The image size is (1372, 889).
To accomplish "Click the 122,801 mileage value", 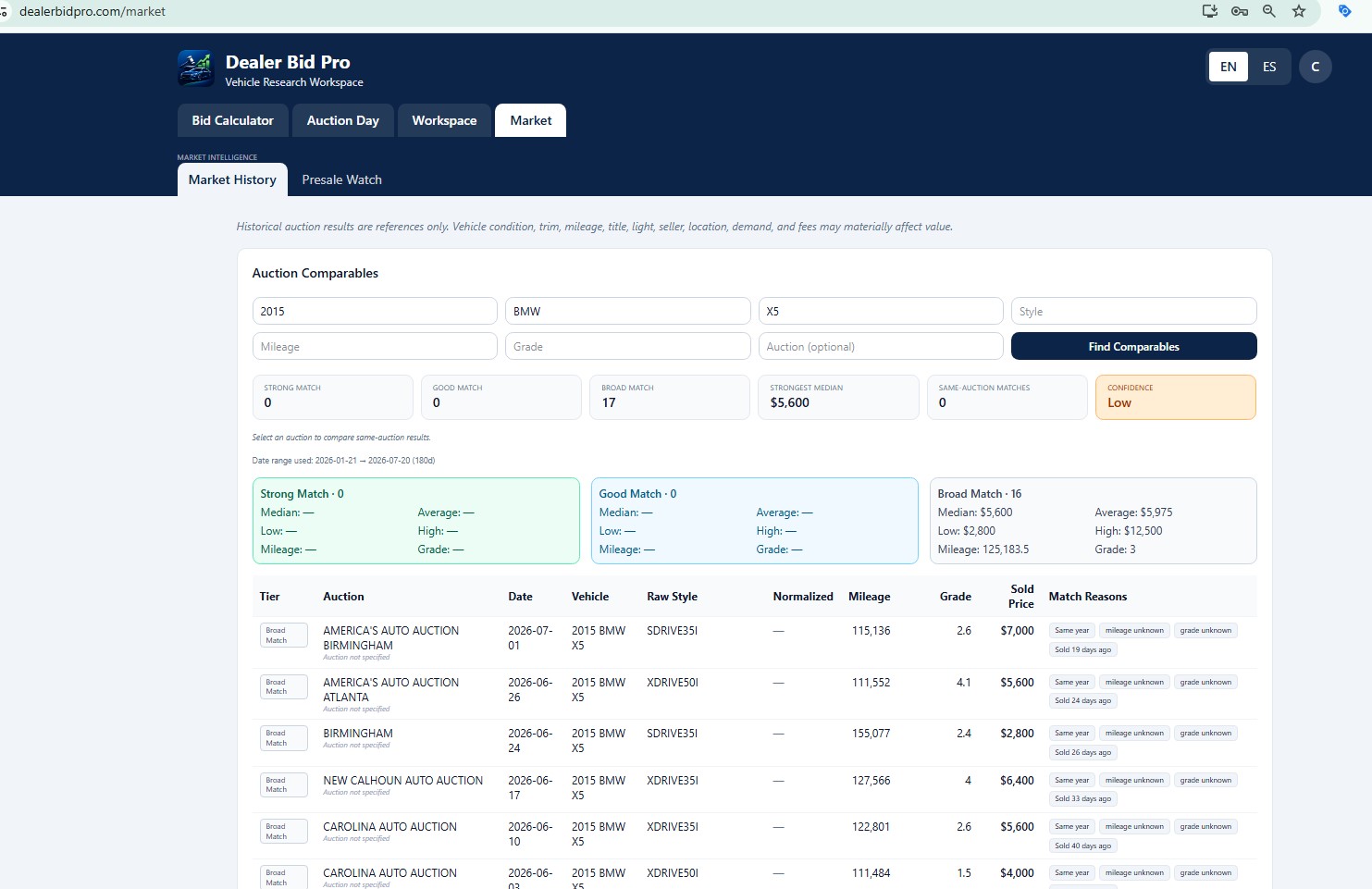I will (x=871, y=827).
